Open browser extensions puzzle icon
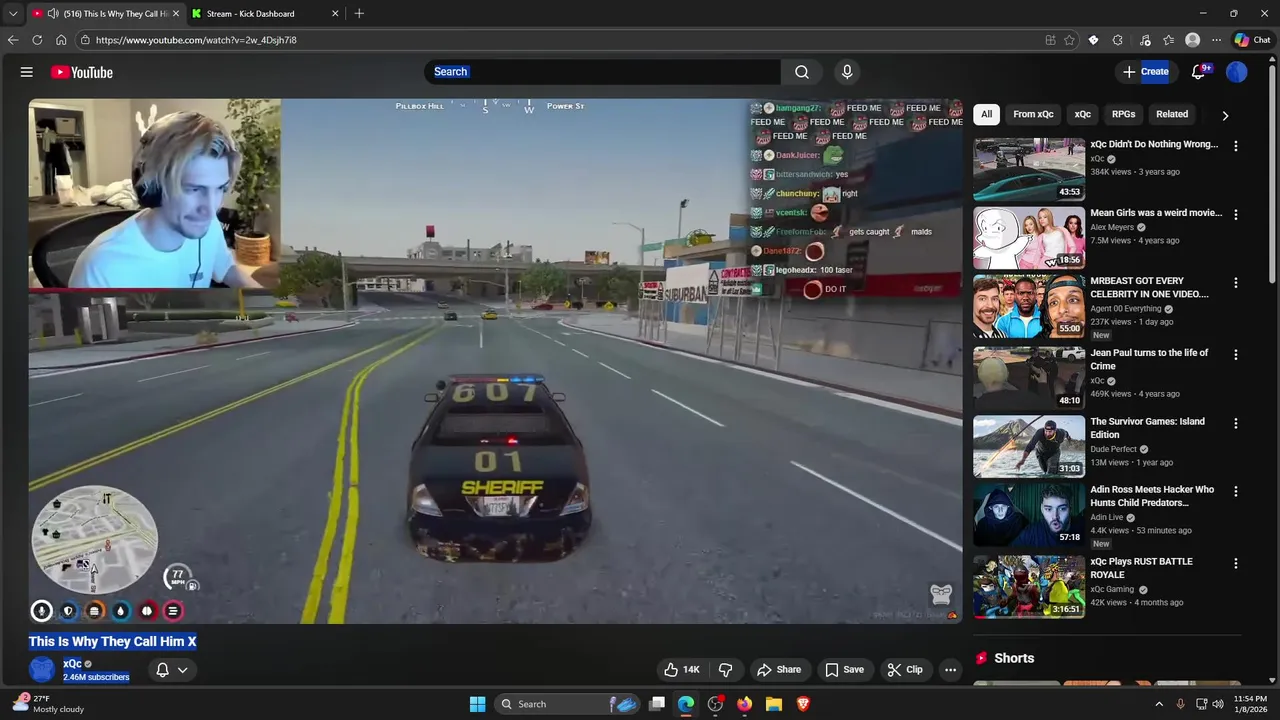Screen dimensions: 1280x720 [x=1118, y=40]
